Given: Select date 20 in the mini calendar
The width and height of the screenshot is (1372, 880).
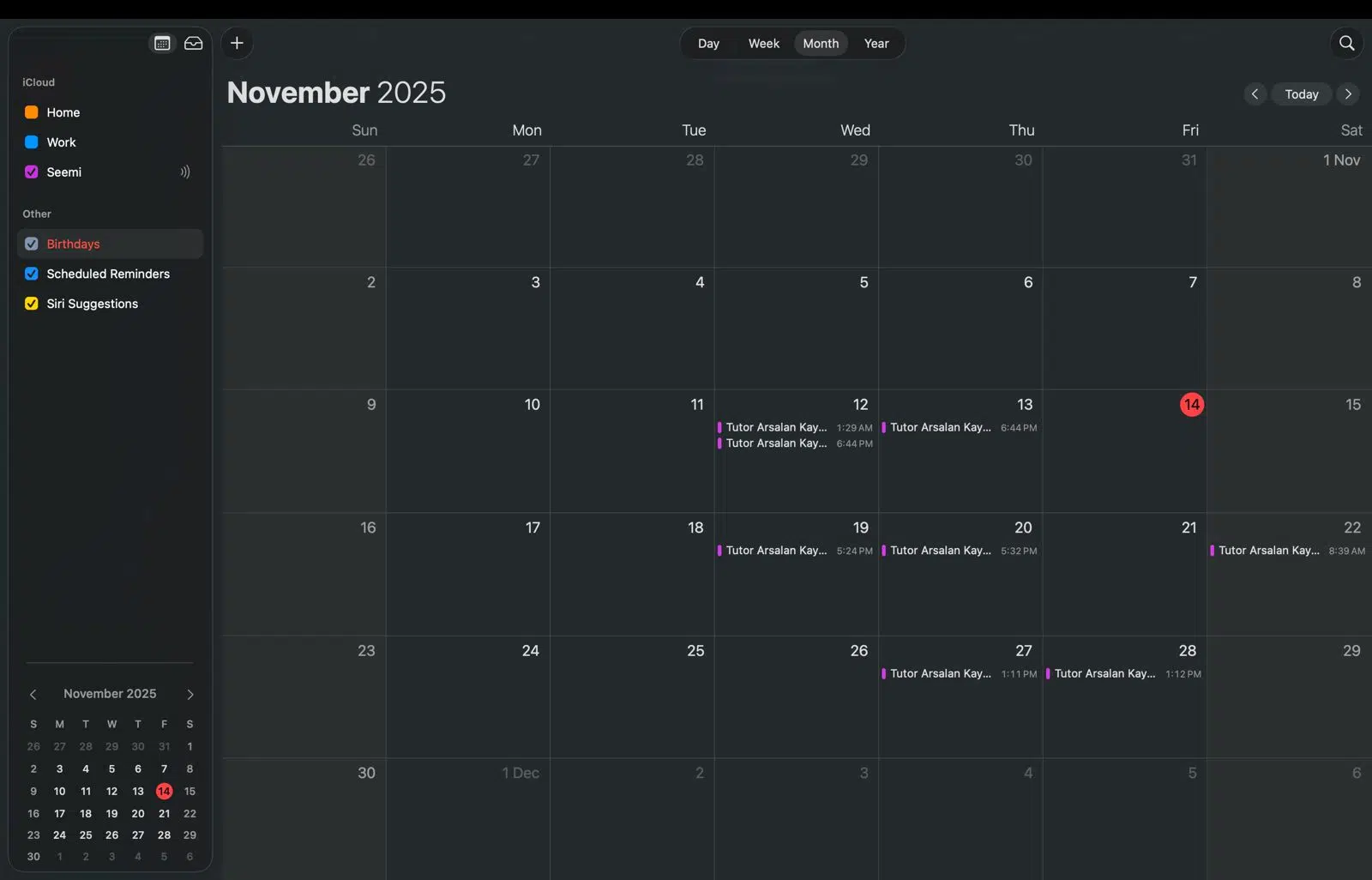Looking at the screenshot, I should (138, 813).
